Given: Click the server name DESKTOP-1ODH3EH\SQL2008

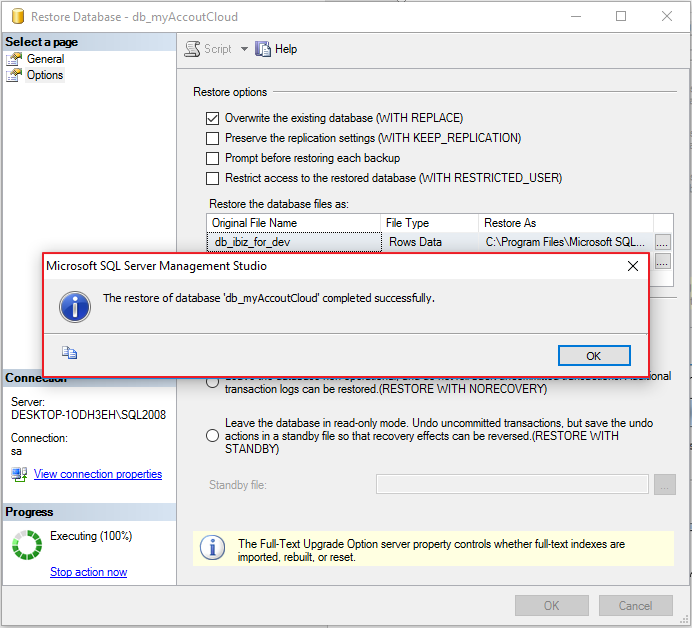Looking at the screenshot, I should coord(88,415).
